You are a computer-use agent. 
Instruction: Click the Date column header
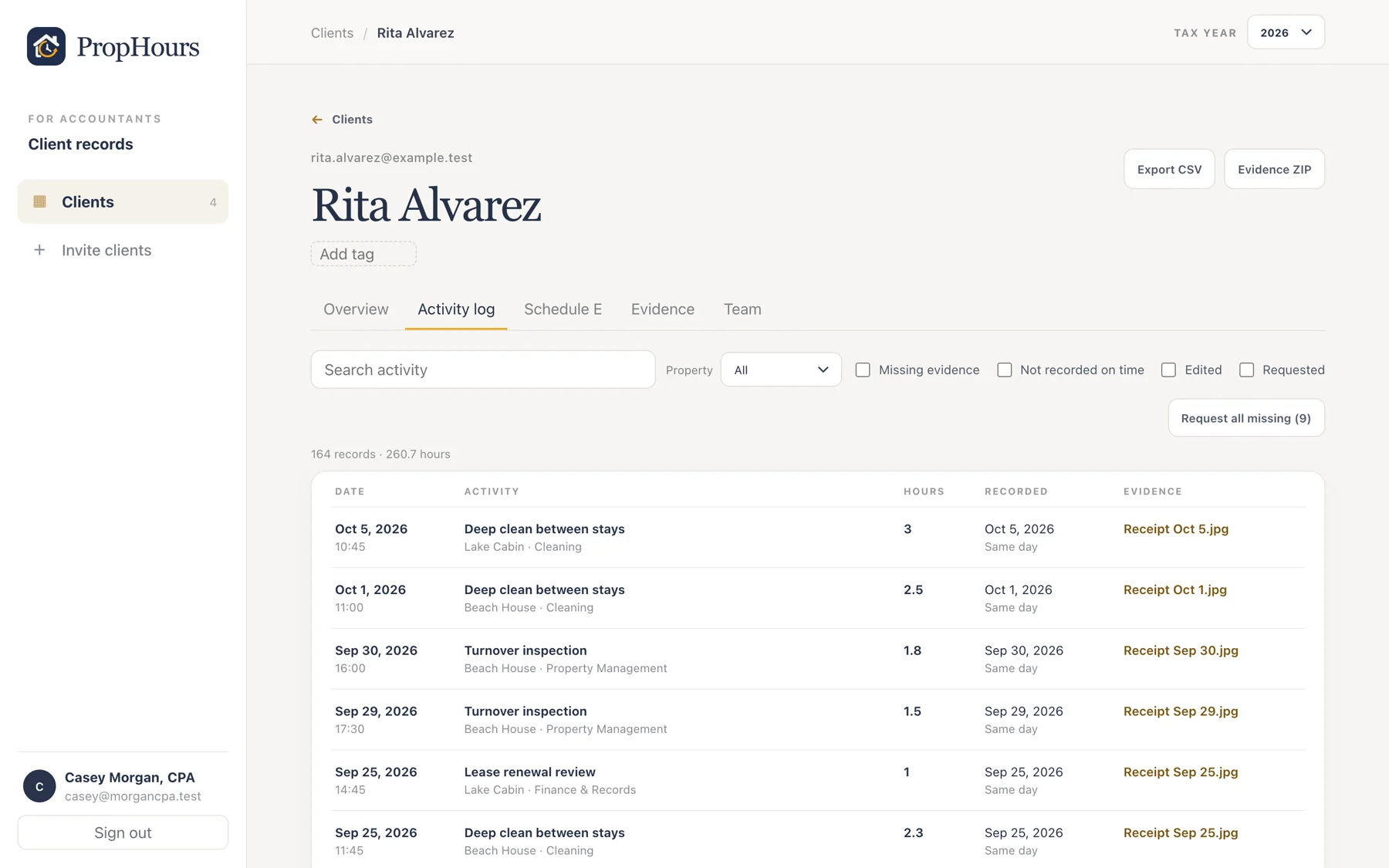click(350, 491)
